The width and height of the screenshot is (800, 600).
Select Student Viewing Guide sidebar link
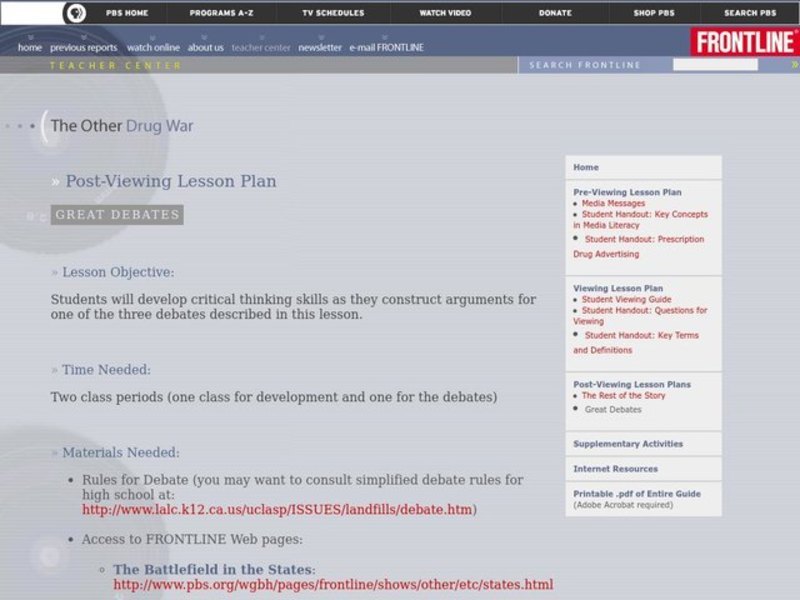[626, 299]
